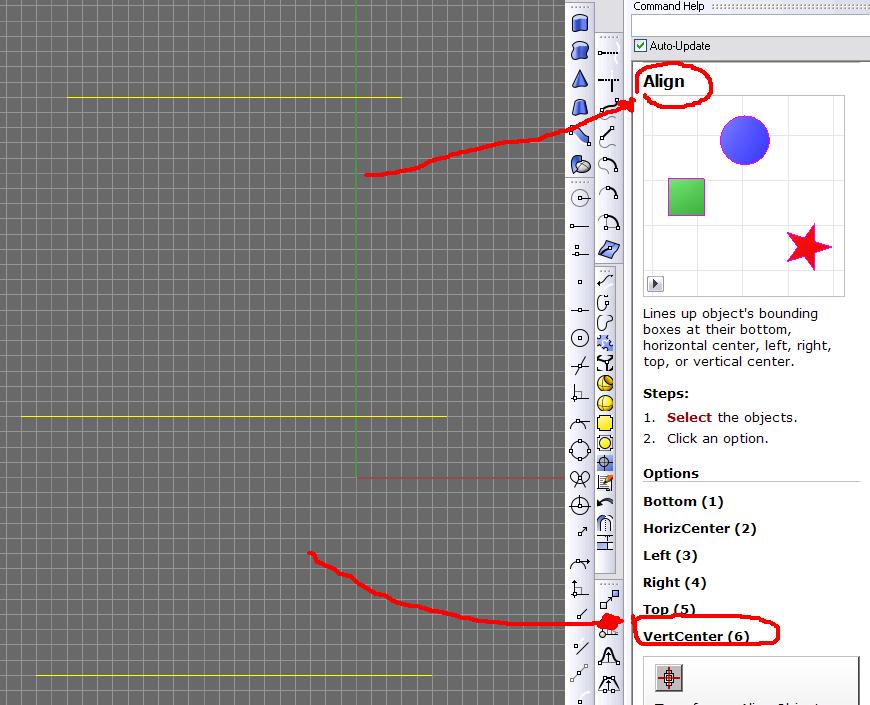Open the 'Select' link in Steps

tap(689, 418)
